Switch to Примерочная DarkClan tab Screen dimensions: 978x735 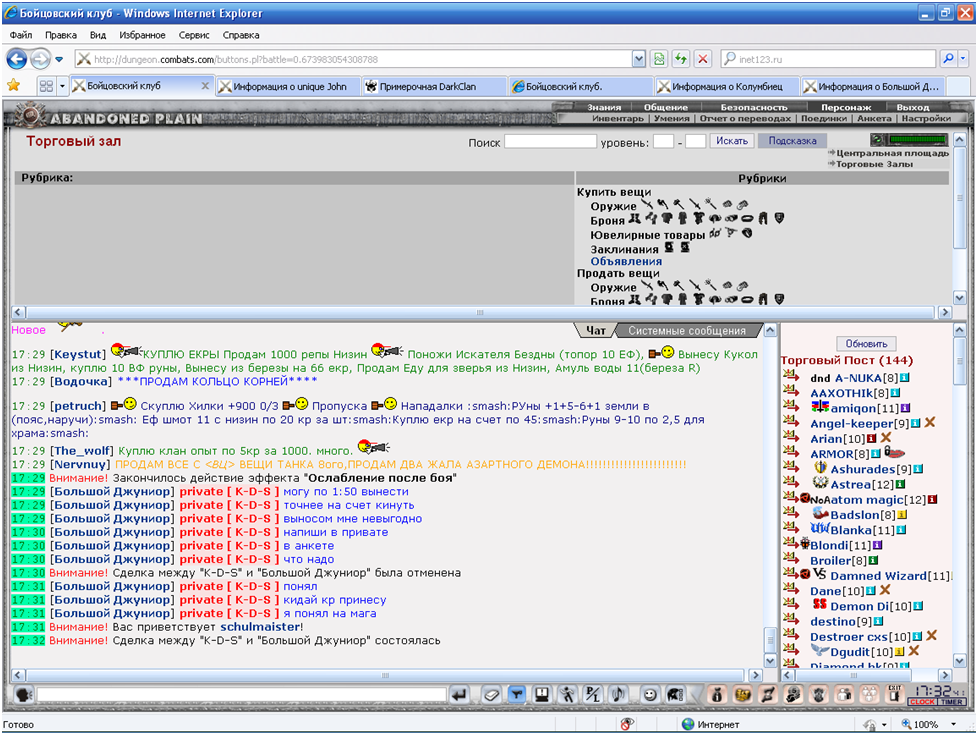pos(434,86)
